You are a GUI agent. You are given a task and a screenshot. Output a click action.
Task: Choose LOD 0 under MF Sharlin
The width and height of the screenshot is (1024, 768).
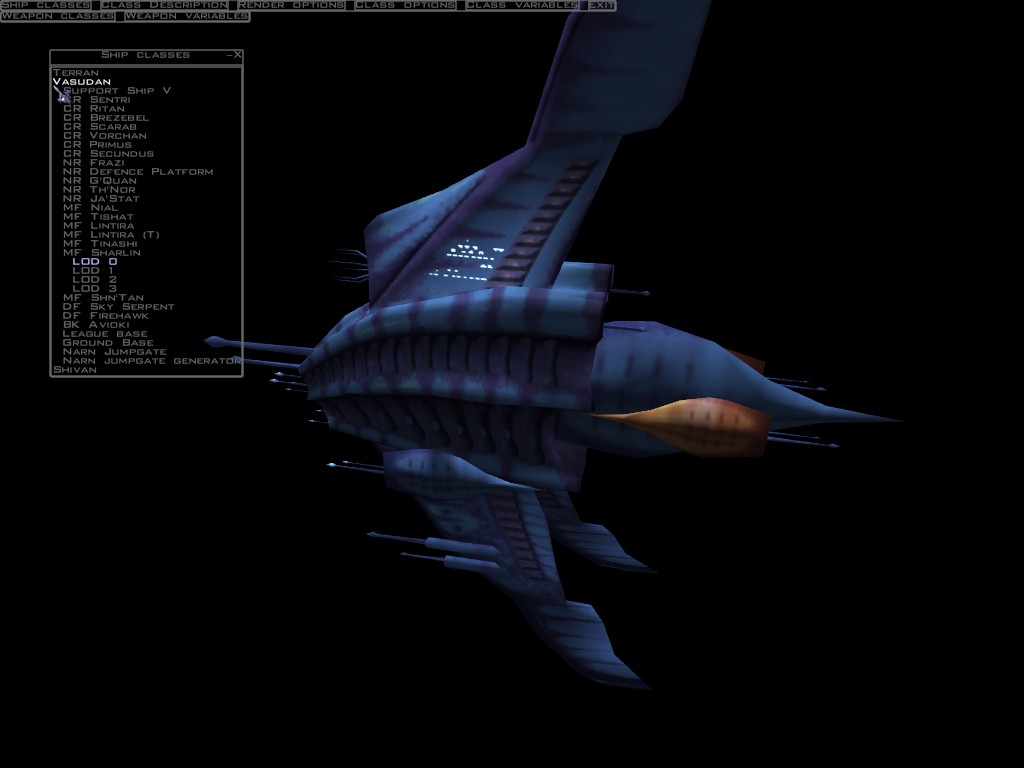click(95, 261)
